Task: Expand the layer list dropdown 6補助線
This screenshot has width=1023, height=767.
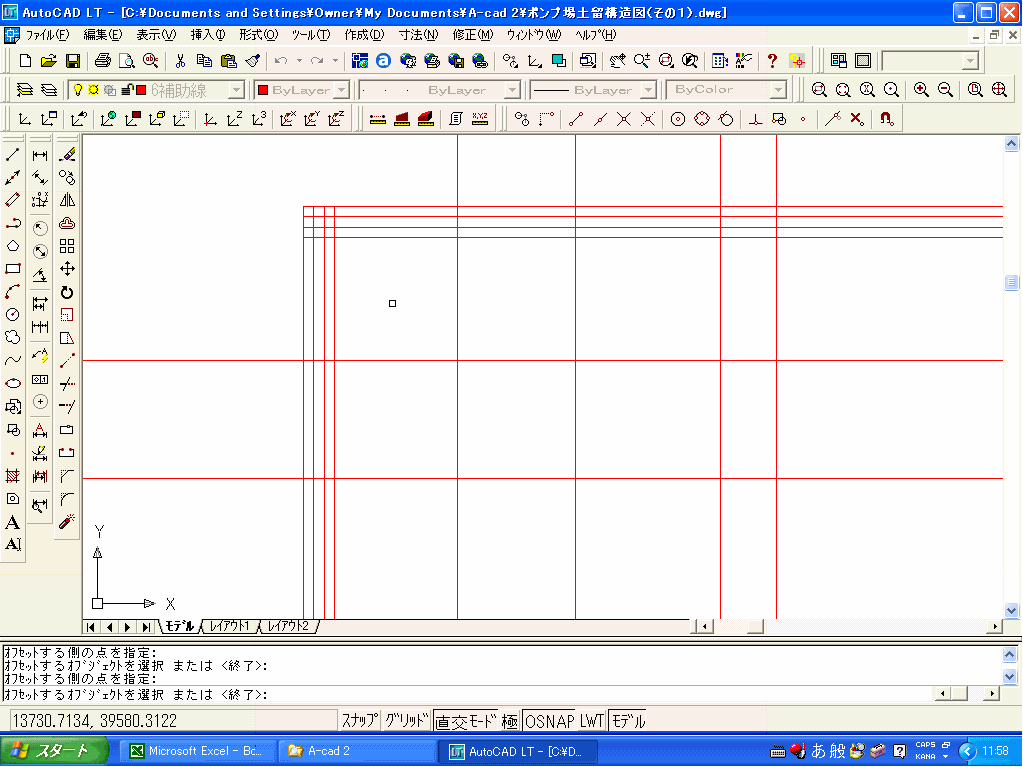Action: coord(237,90)
